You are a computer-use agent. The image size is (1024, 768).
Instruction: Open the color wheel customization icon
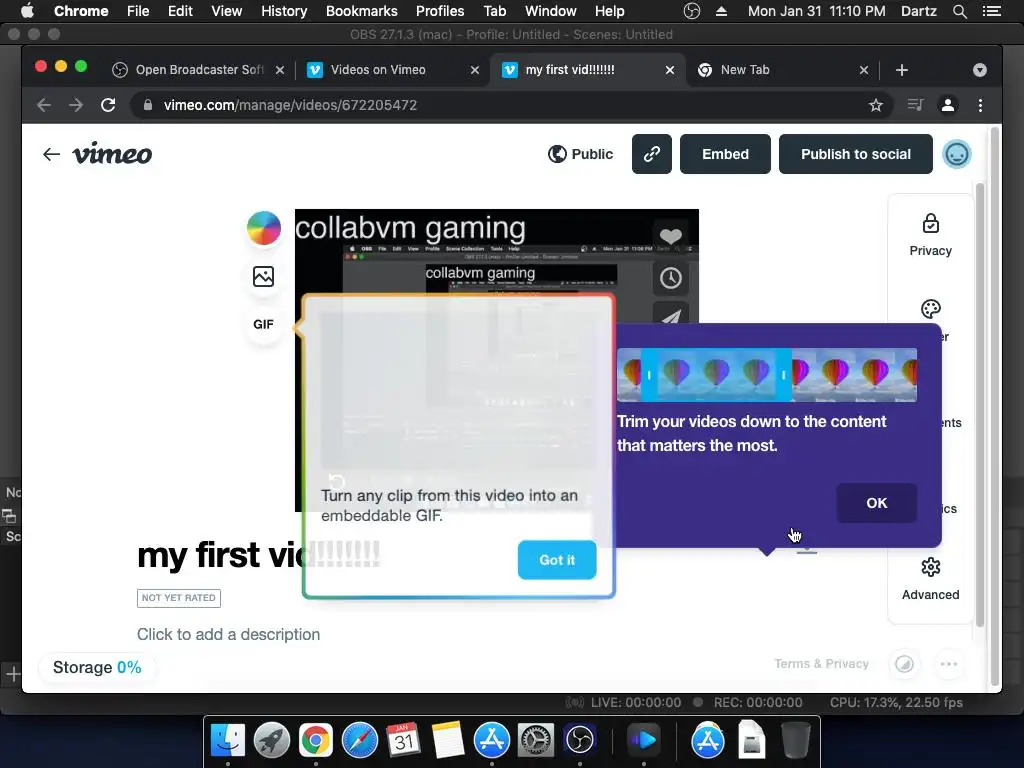tap(264, 228)
